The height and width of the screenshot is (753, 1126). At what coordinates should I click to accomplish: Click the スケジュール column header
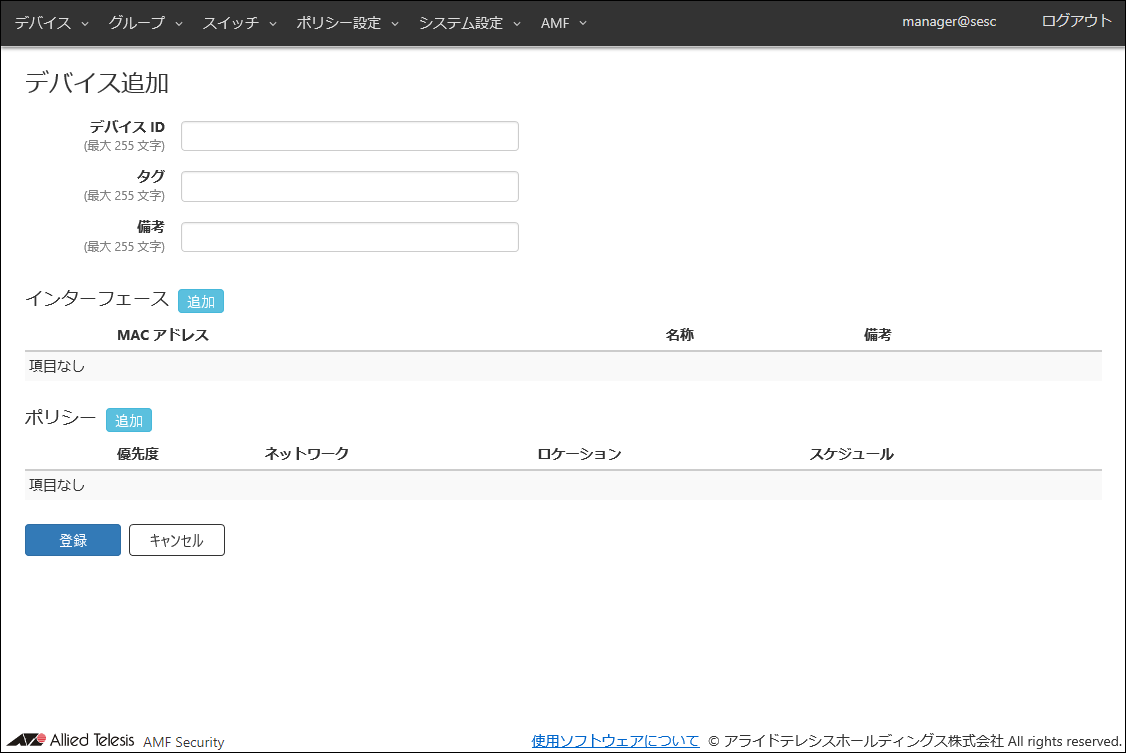(852, 454)
